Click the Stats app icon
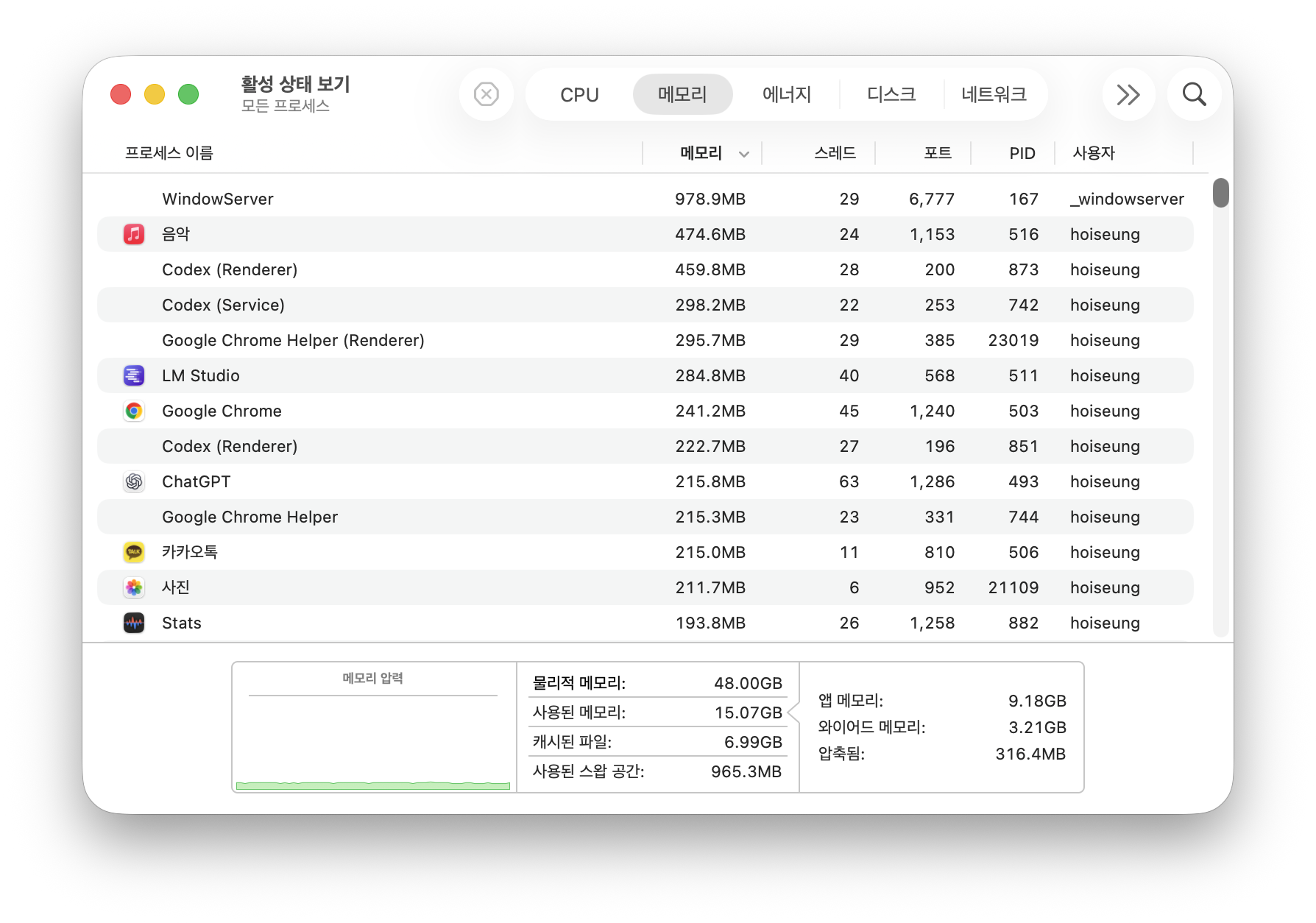Image resolution: width=1316 pixels, height=923 pixels. pyautogui.click(x=134, y=623)
